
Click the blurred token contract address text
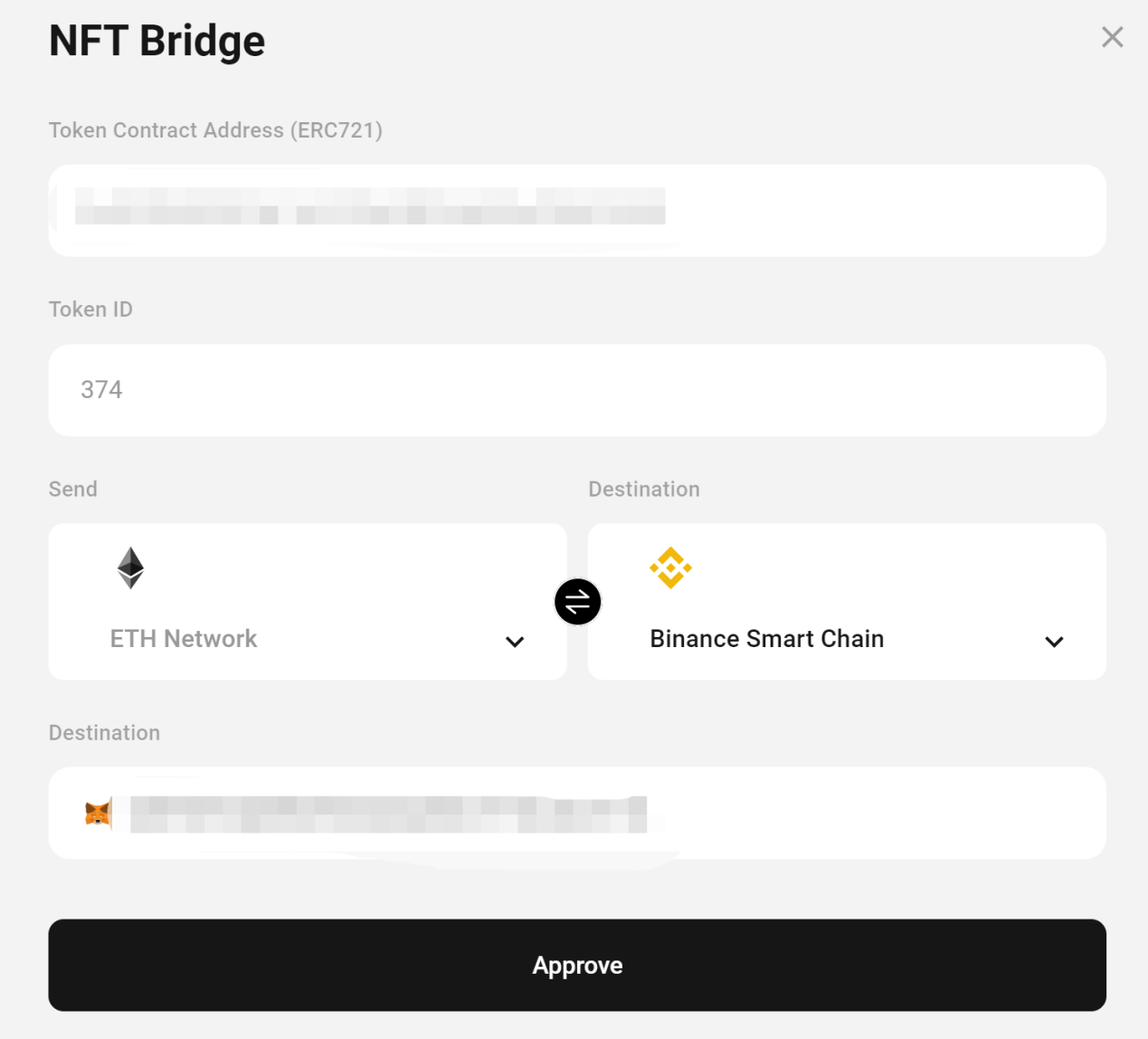[370, 206]
